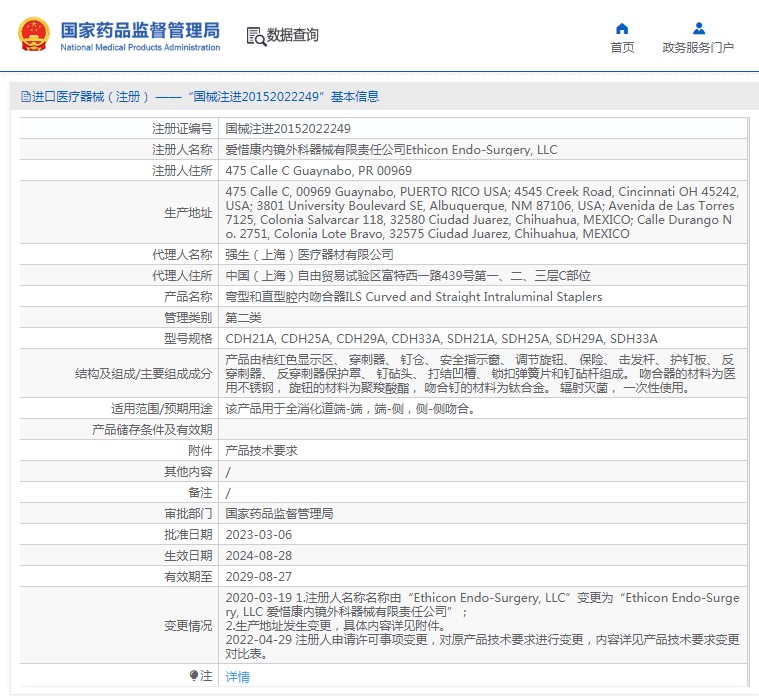
Task: Click the document icon before 进口医疗器械
Action: (26, 97)
